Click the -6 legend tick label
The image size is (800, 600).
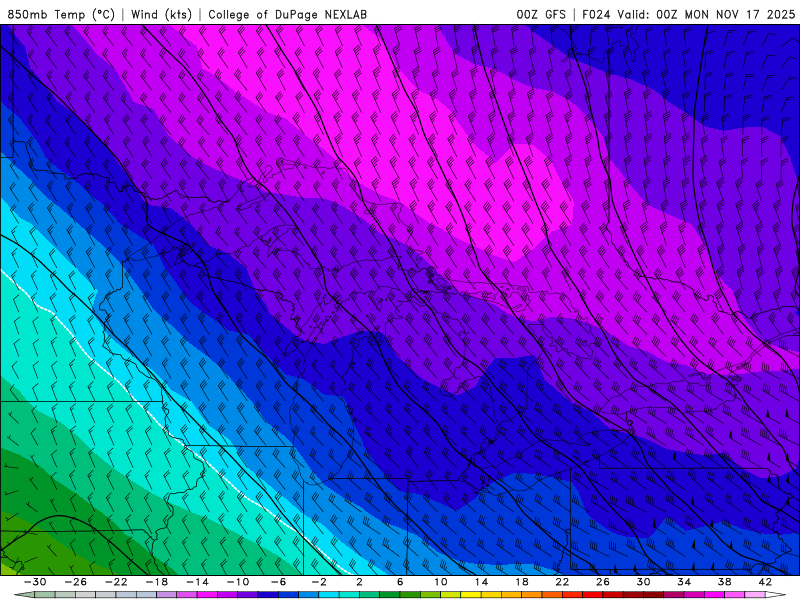pyautogui.click(x=278, y=582)
